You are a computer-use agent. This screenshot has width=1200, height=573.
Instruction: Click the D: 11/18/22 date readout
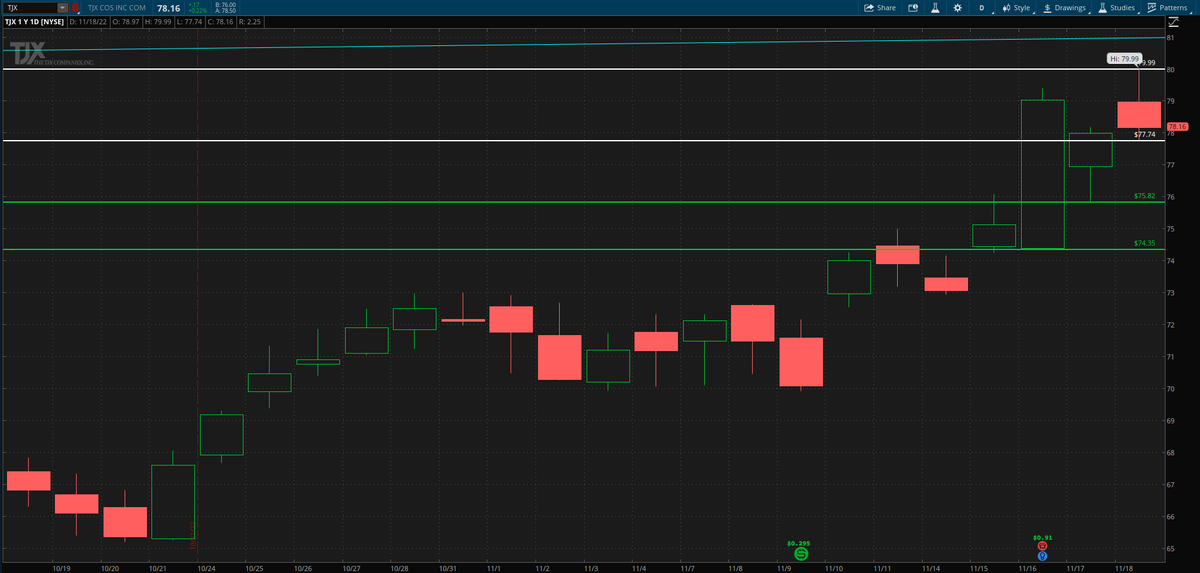(87, 20)
